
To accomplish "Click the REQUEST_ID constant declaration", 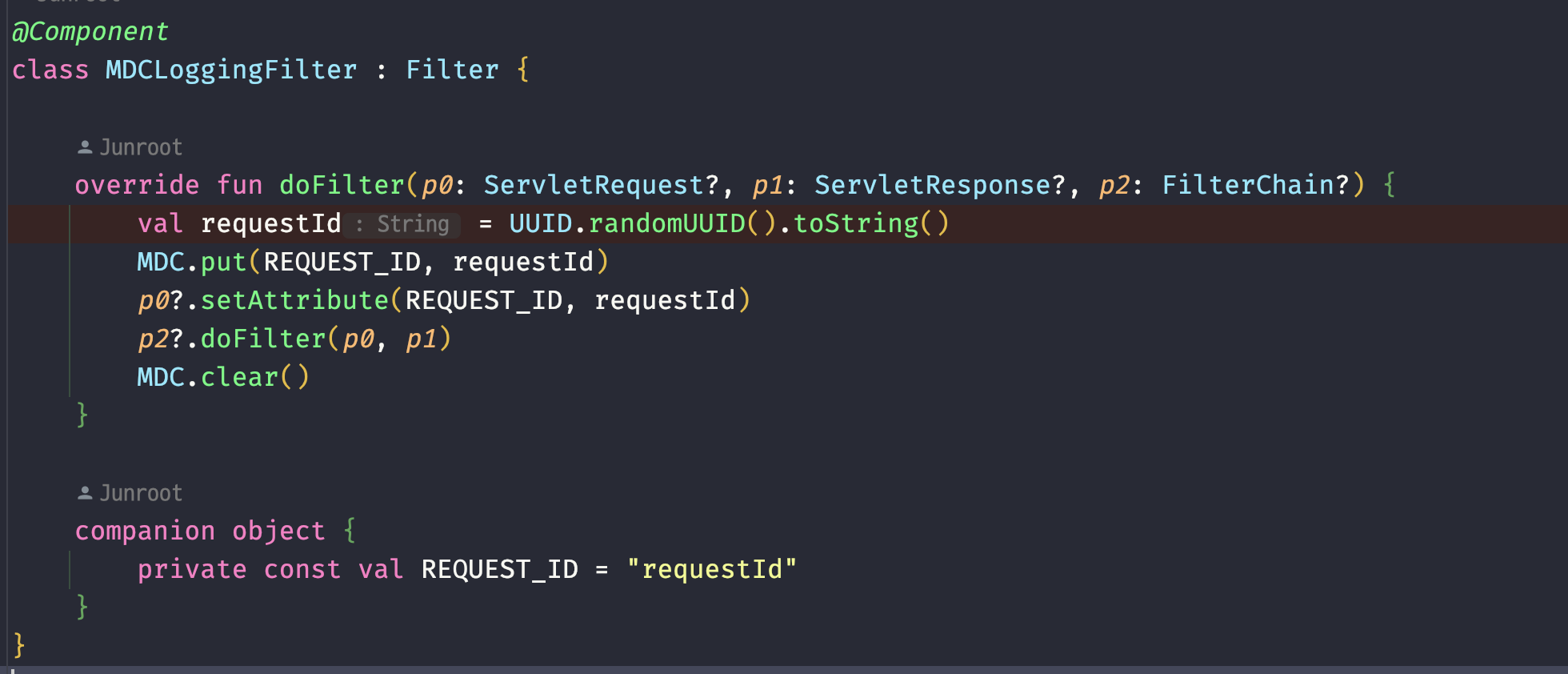I will click(x=499, y=569).
